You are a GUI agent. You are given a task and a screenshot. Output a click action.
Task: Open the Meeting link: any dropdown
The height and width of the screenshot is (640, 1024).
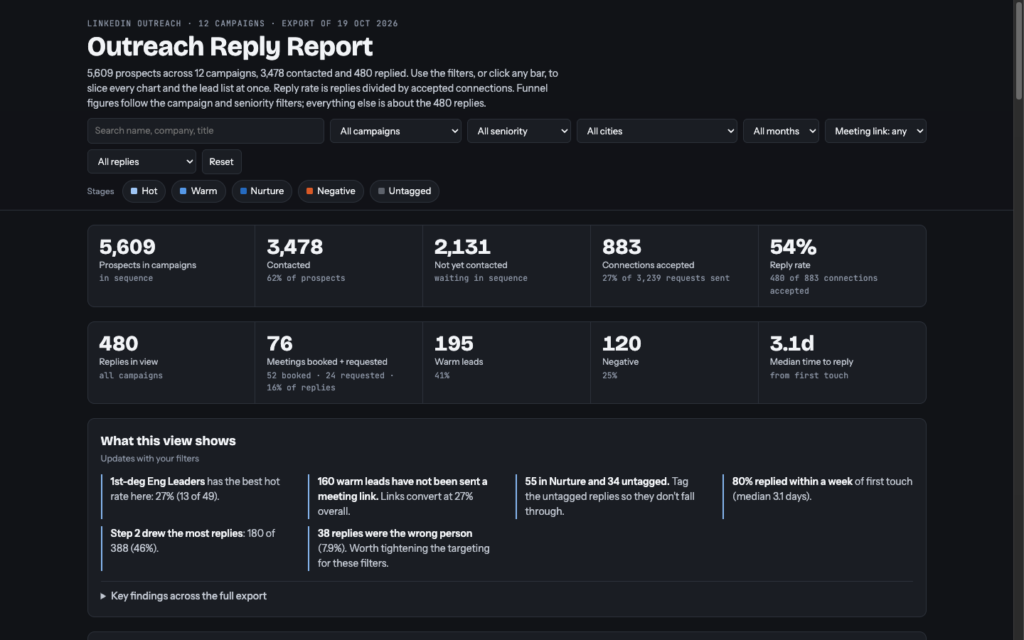pyautogui.click(x=875, y=131)
